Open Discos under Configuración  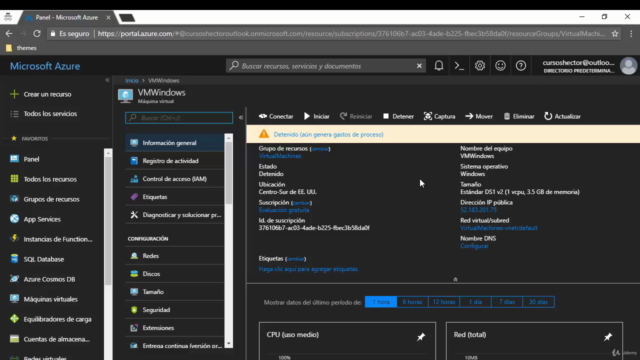pyautogui.click(x=175, y=274)
